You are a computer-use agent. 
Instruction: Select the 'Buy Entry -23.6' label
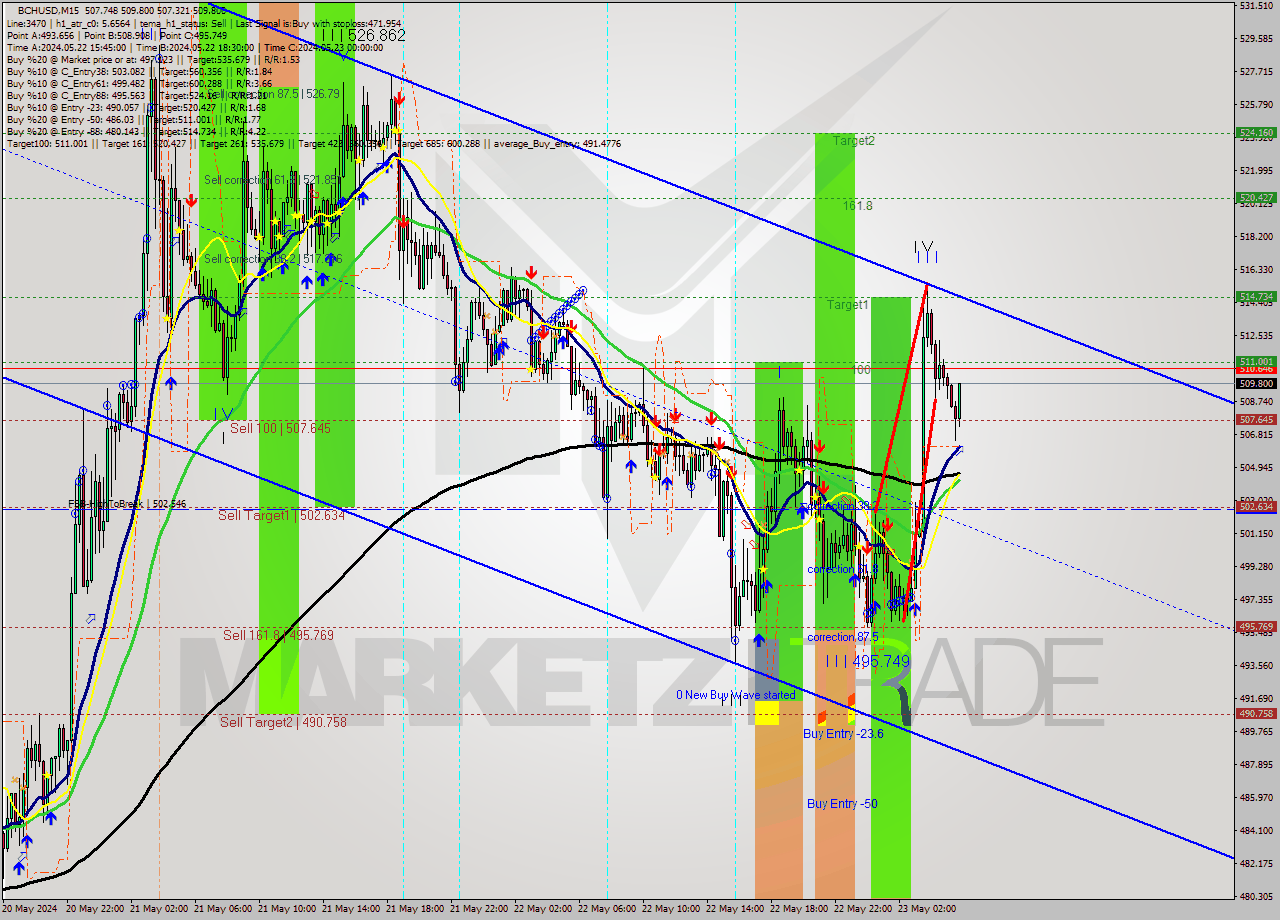843,734
